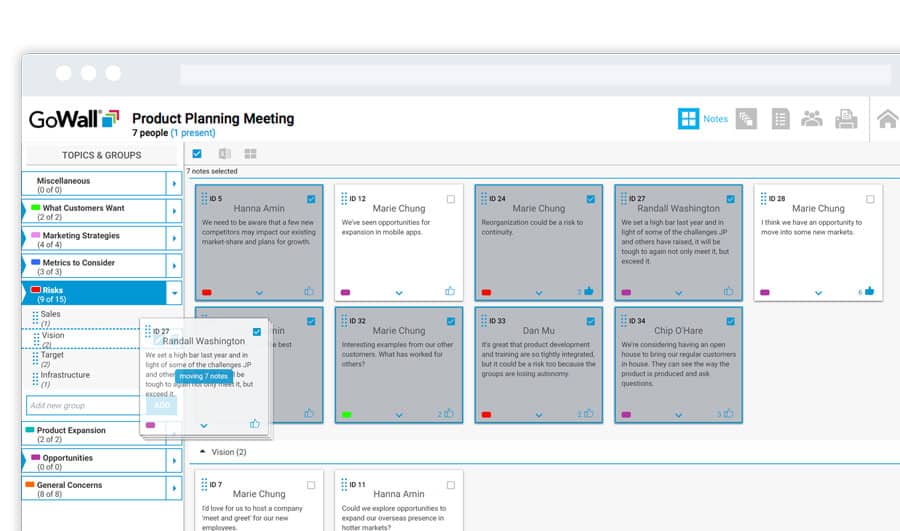Click the "(1 present)" link
Viewport: 900px width, 531px height.
tap(192, 133)
